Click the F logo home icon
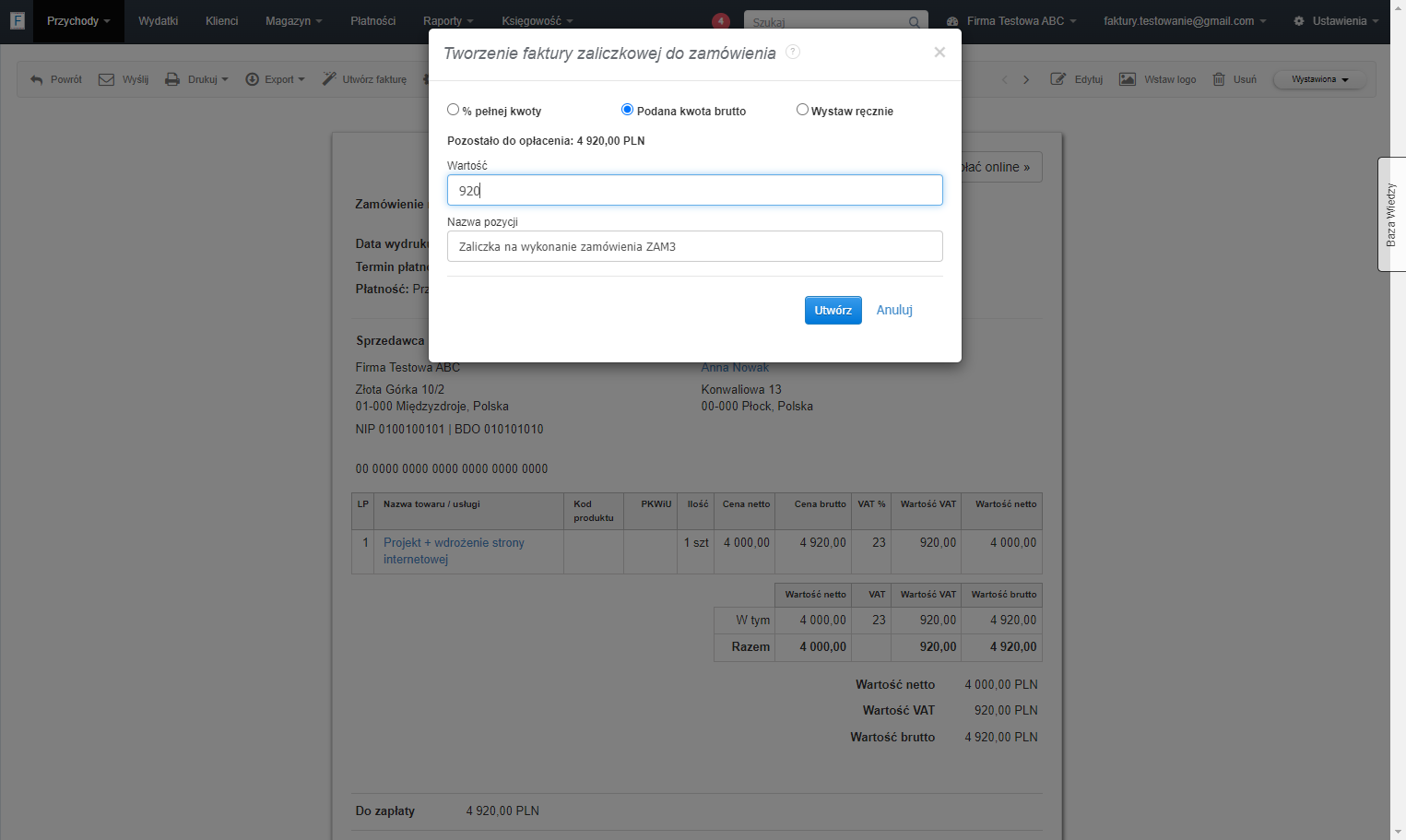This screenshot has width=1406, height=840. [17, 20]
